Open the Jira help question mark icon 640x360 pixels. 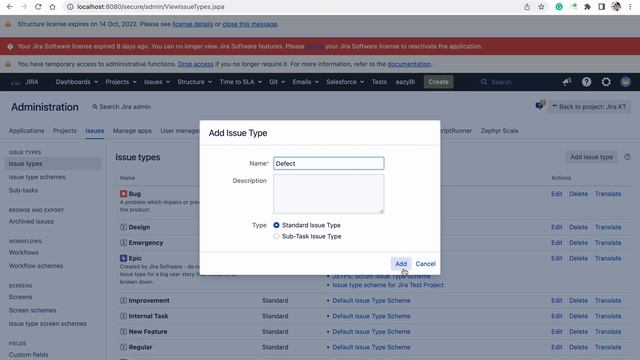(x=587, y=82)
